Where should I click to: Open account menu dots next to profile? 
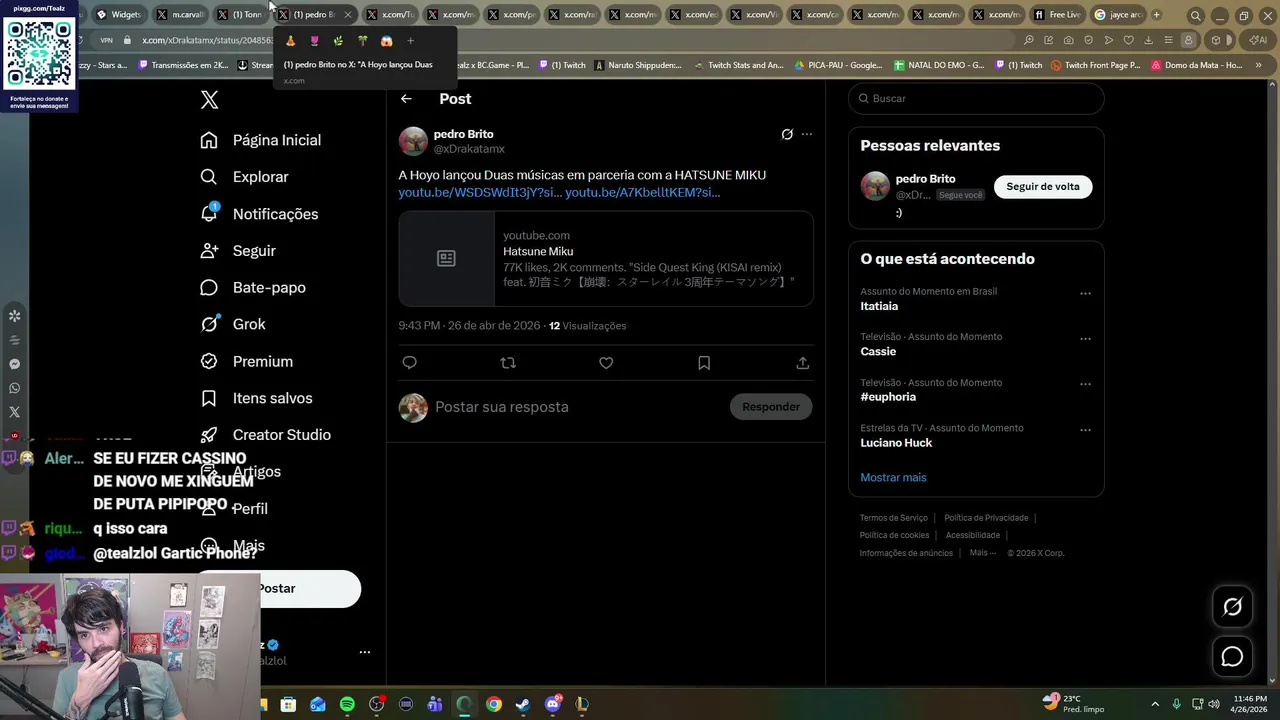(365, 652)
